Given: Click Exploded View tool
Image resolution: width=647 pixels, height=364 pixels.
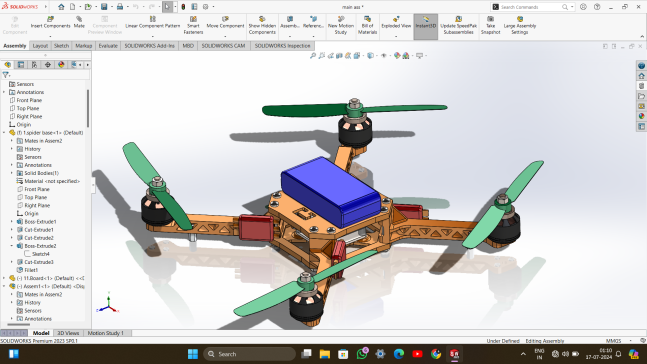Looking at the screenshot, I should pos(396,22).
